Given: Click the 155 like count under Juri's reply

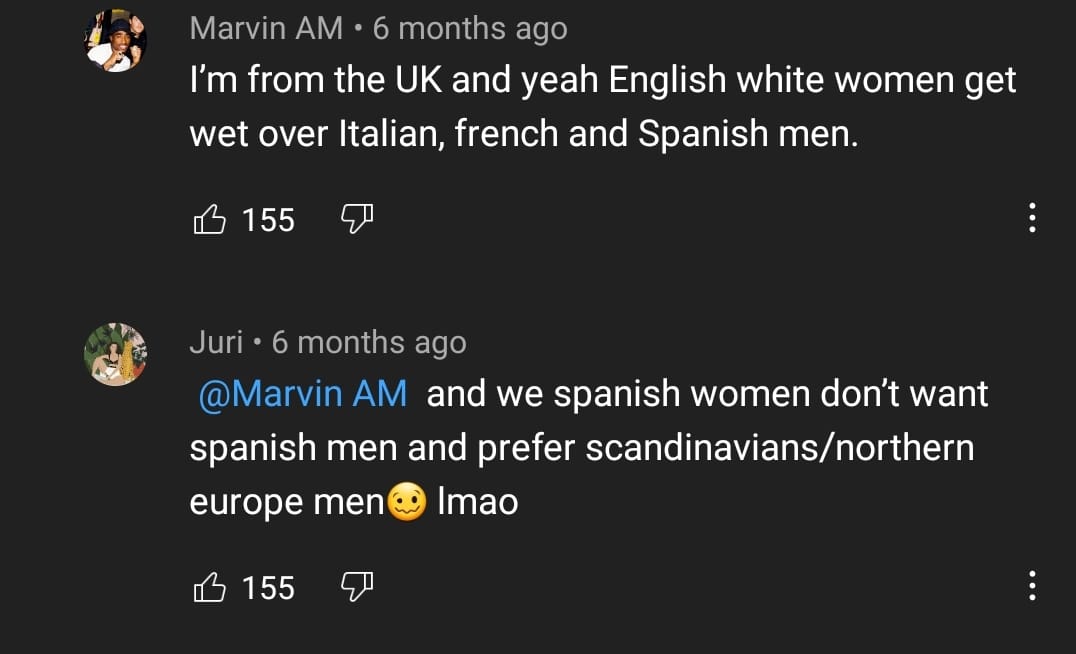Looking at the screenshot, I should 268,588.
